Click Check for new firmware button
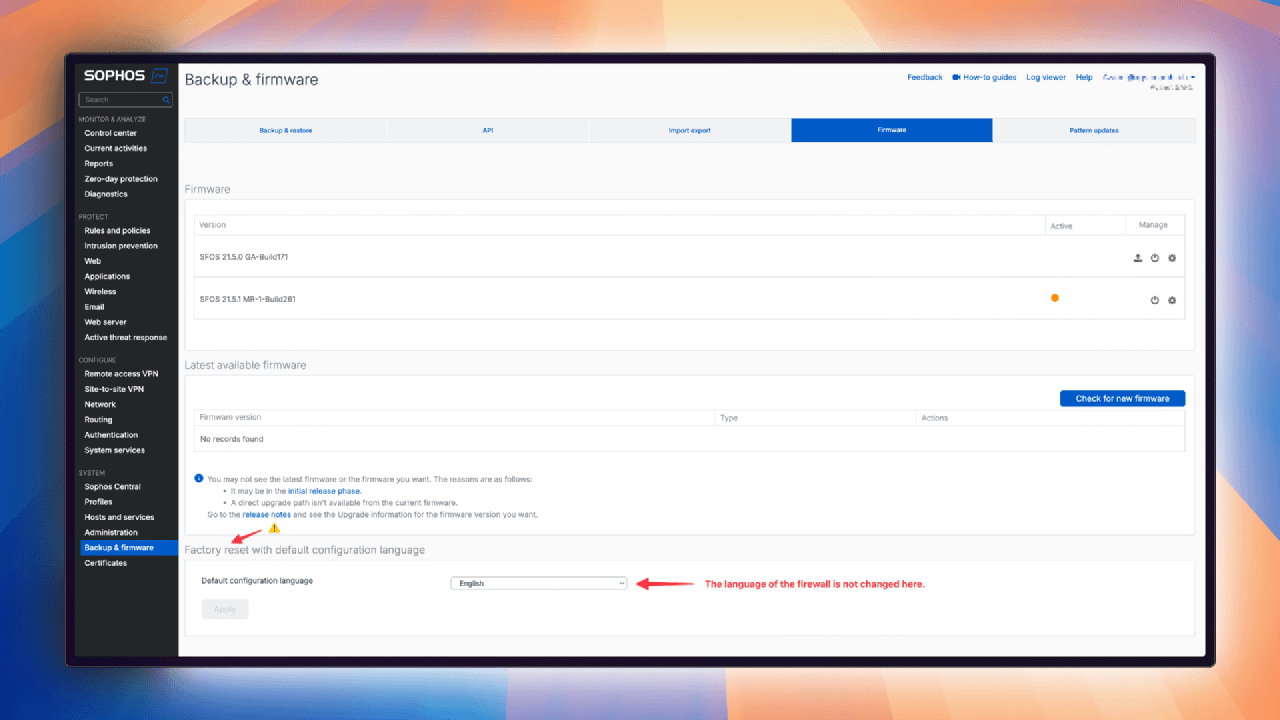This screenshot has height=720, width=1280. point(1122,398)
